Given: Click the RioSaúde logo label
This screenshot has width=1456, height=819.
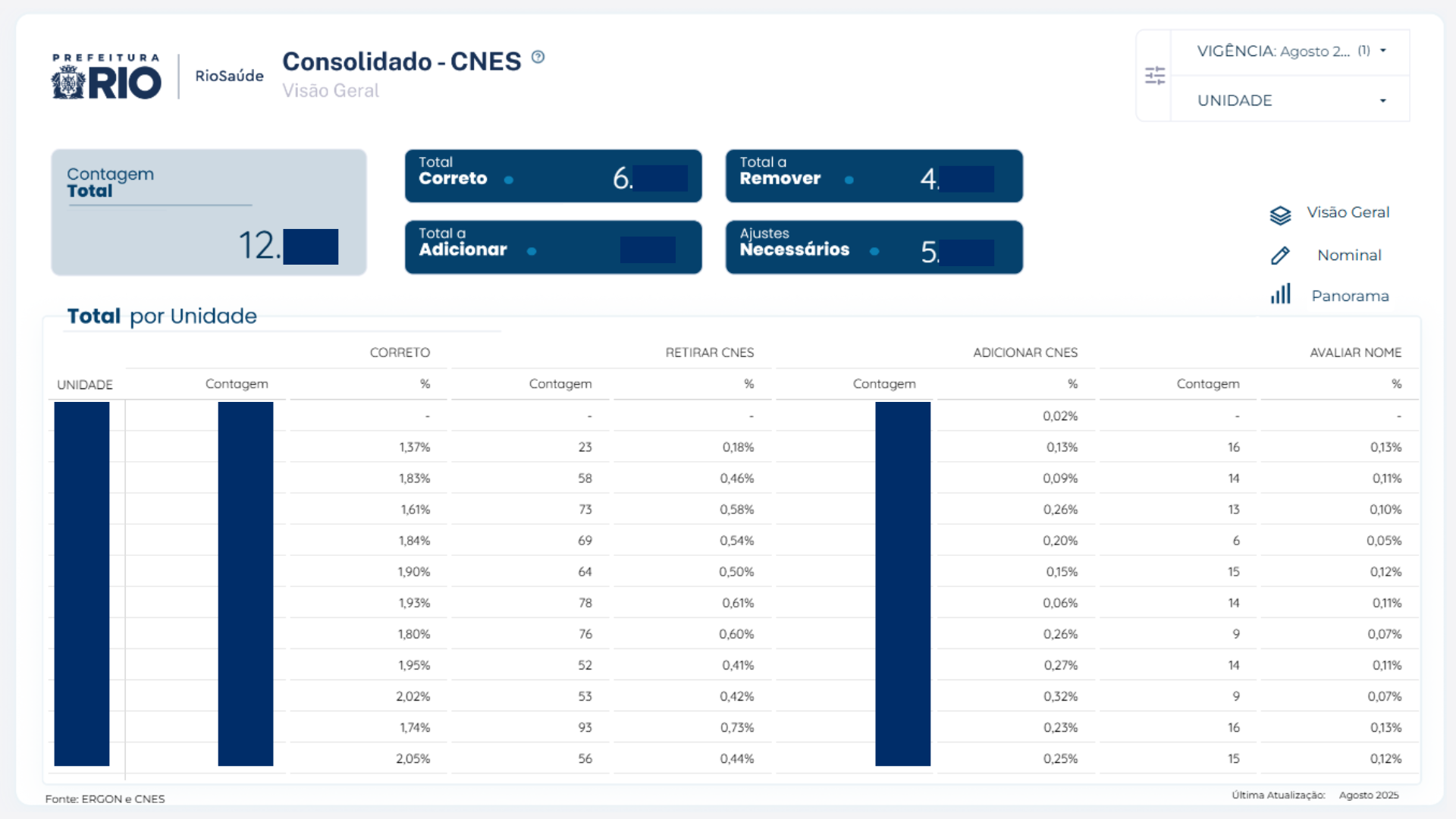Looking at the screenshot, I should coord(229,76).
